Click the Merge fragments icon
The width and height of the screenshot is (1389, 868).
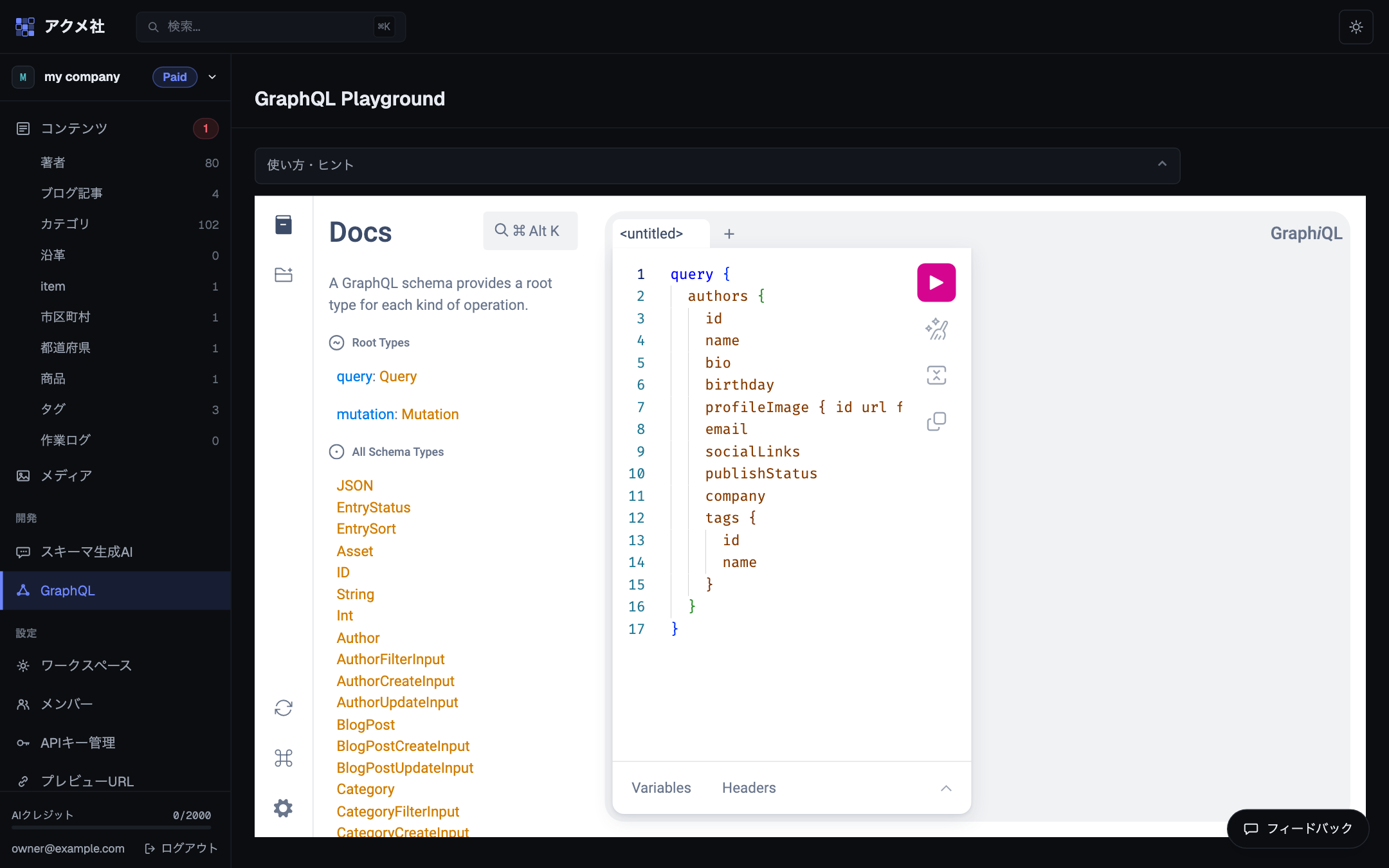tap(936, 375)
